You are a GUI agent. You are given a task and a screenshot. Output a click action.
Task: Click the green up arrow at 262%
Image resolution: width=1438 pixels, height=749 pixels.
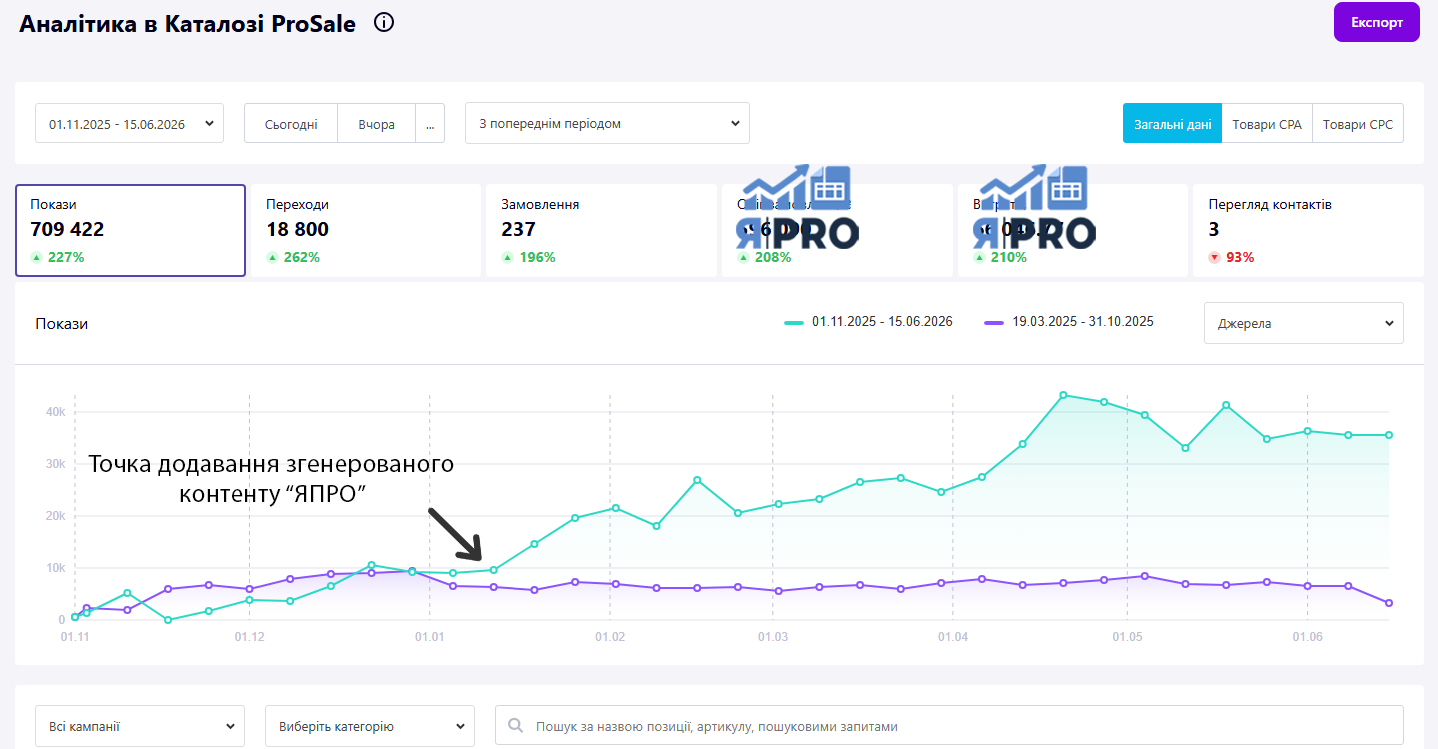pyautogui.click(x=272, y=257)
